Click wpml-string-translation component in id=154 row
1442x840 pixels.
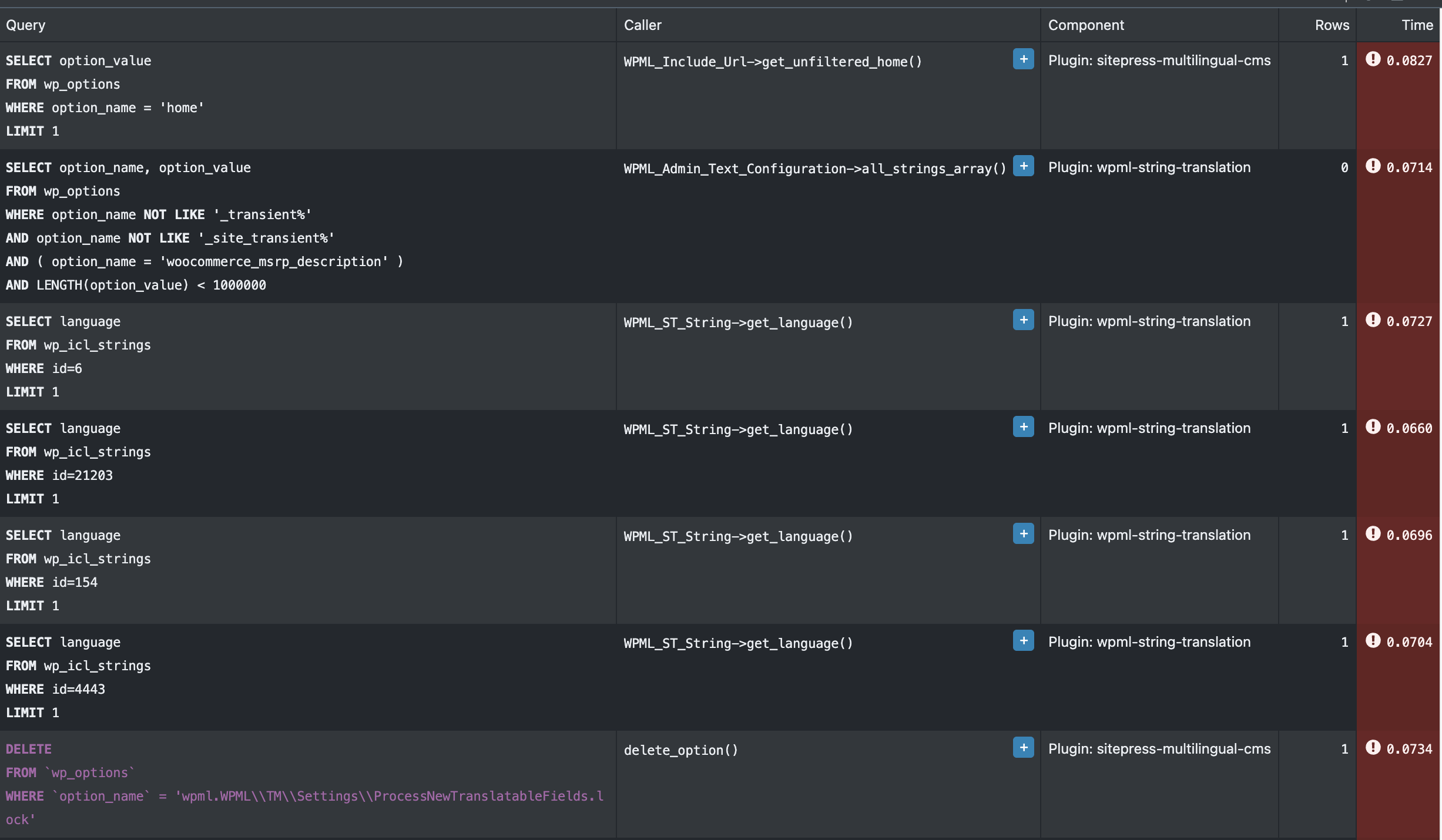point(1149,535)
